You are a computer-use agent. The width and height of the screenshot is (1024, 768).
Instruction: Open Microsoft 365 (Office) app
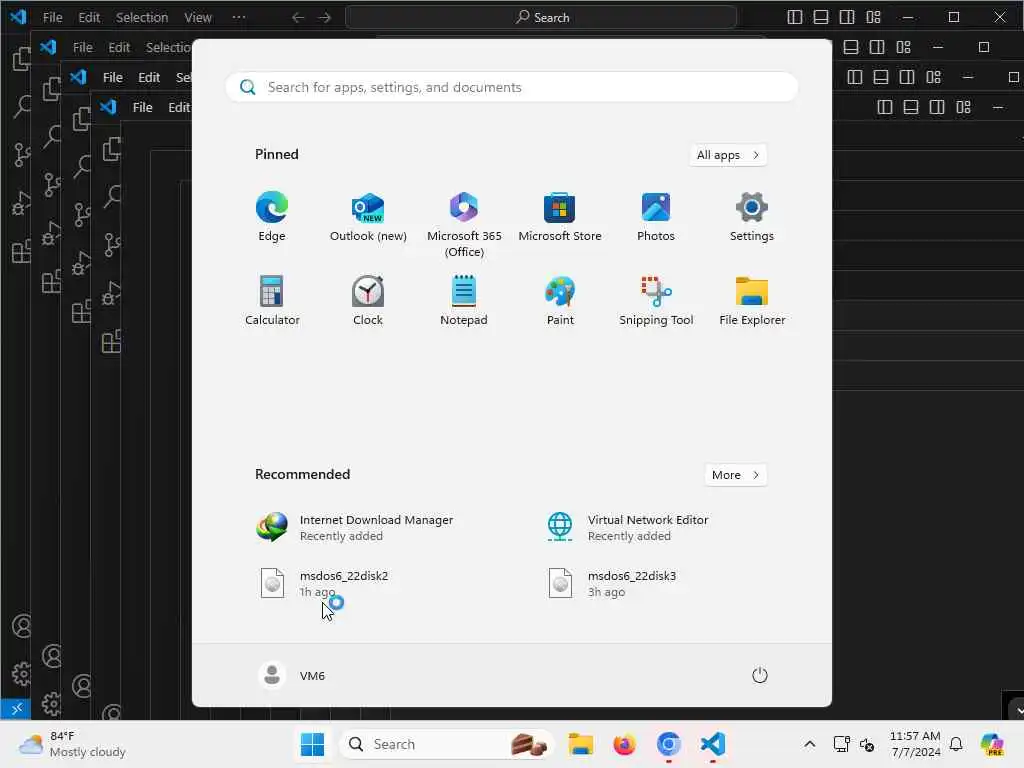point(464,225)
